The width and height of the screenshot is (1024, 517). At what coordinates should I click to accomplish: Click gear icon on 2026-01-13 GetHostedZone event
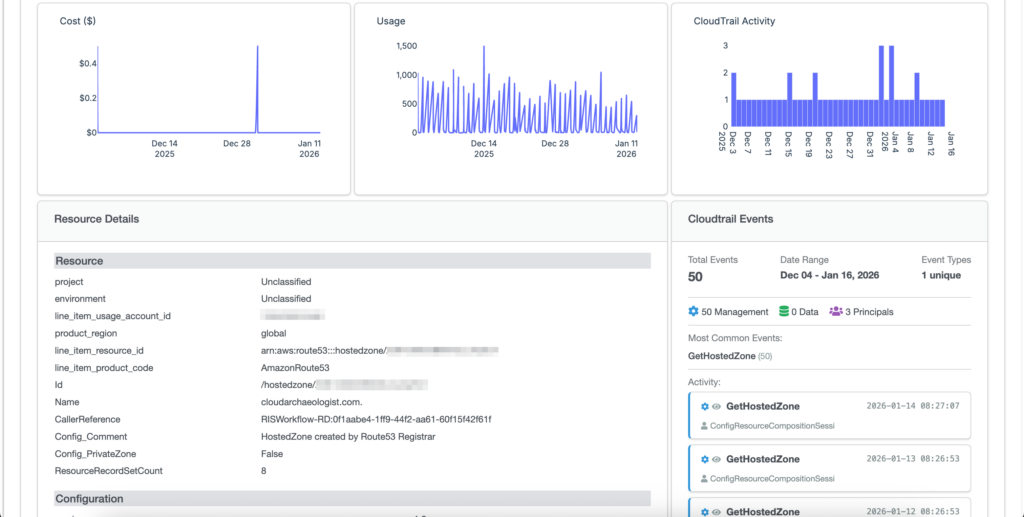pyautogui.click(x=705, y=459)
